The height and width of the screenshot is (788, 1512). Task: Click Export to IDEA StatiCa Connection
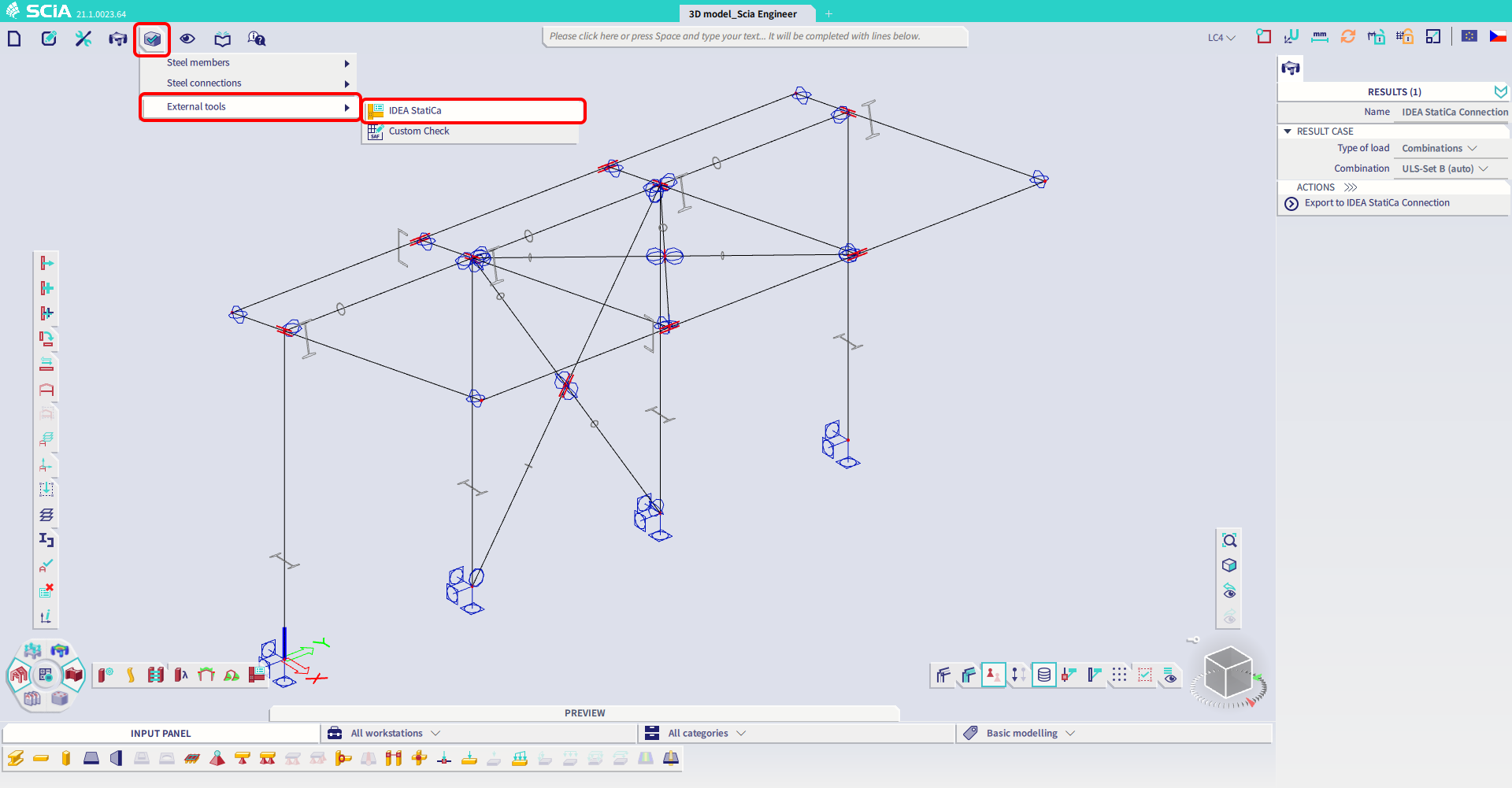[x=1377, y=202]
